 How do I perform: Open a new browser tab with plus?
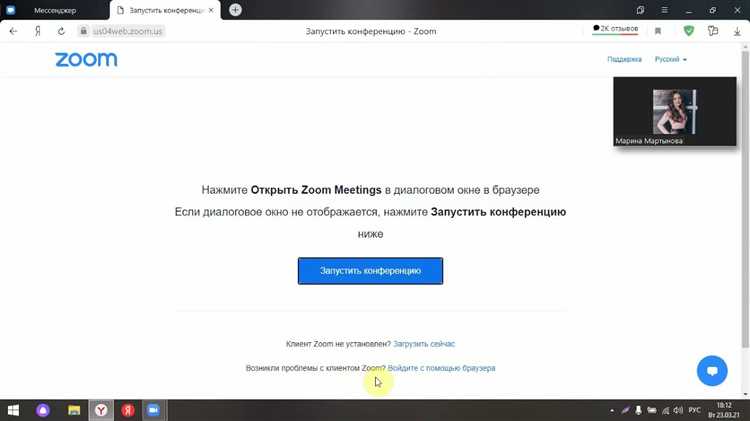[235, 10]
